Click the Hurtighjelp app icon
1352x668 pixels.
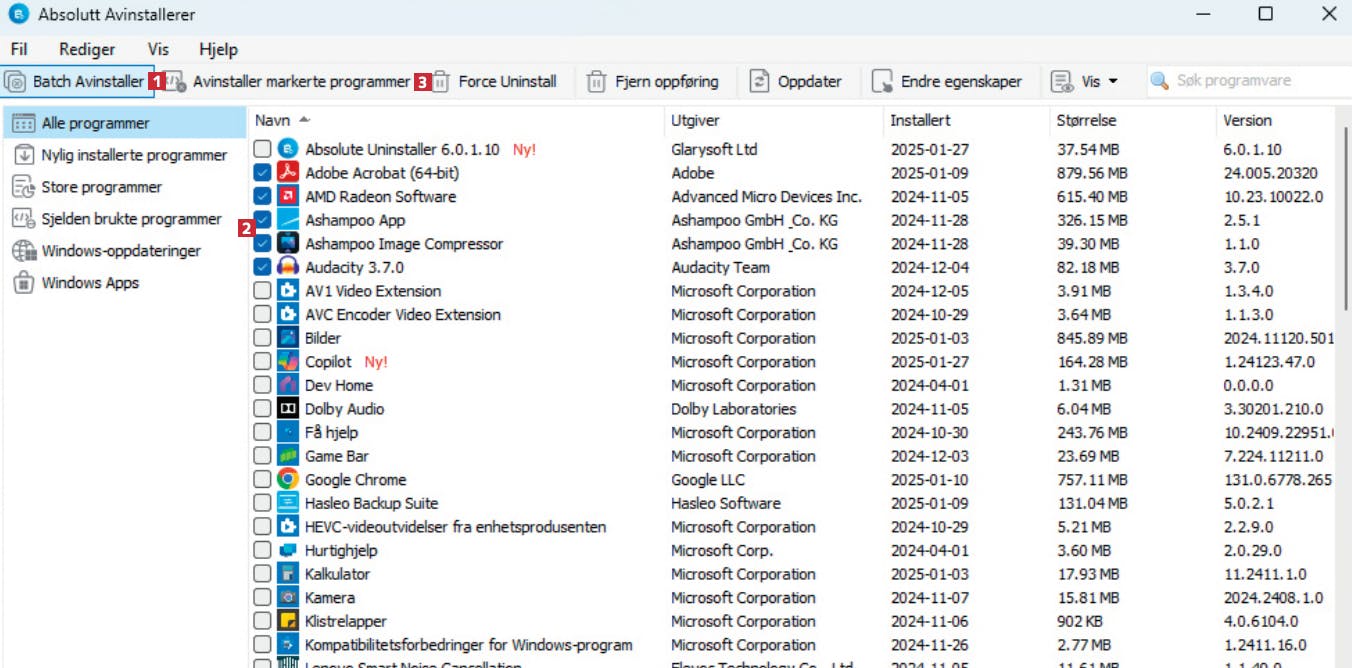[288, 550]
